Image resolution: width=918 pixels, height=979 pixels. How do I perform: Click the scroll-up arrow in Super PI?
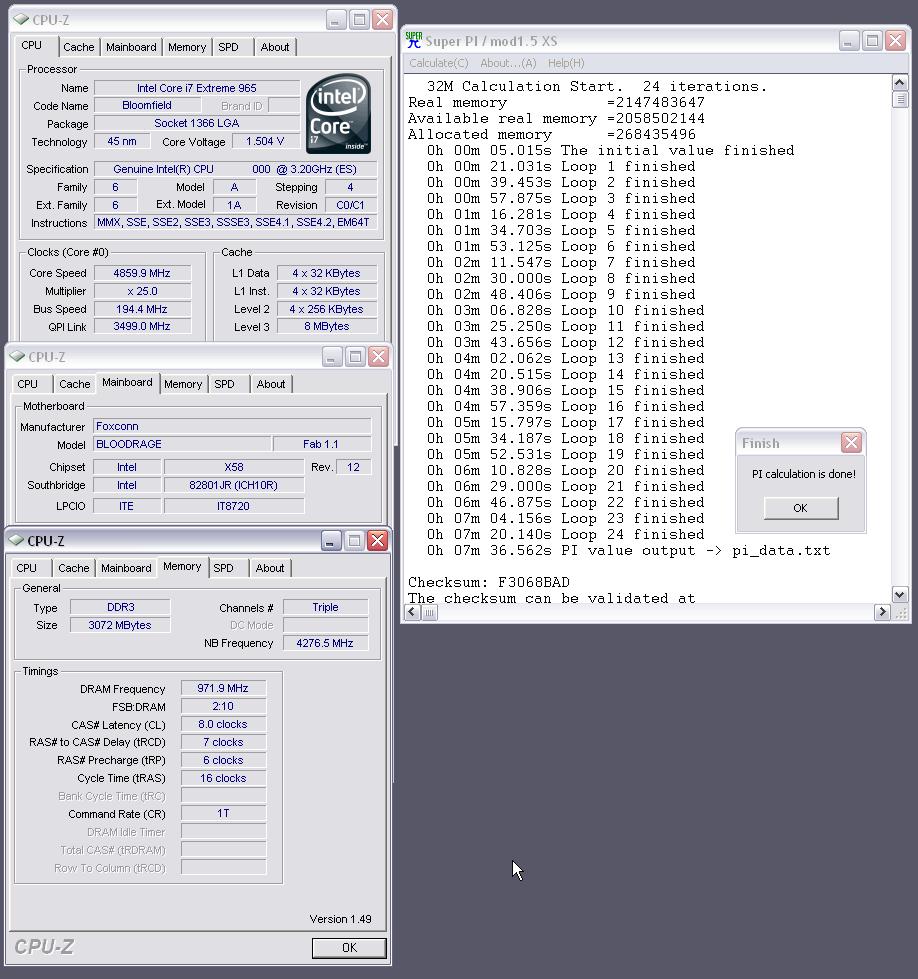(900, 83)
